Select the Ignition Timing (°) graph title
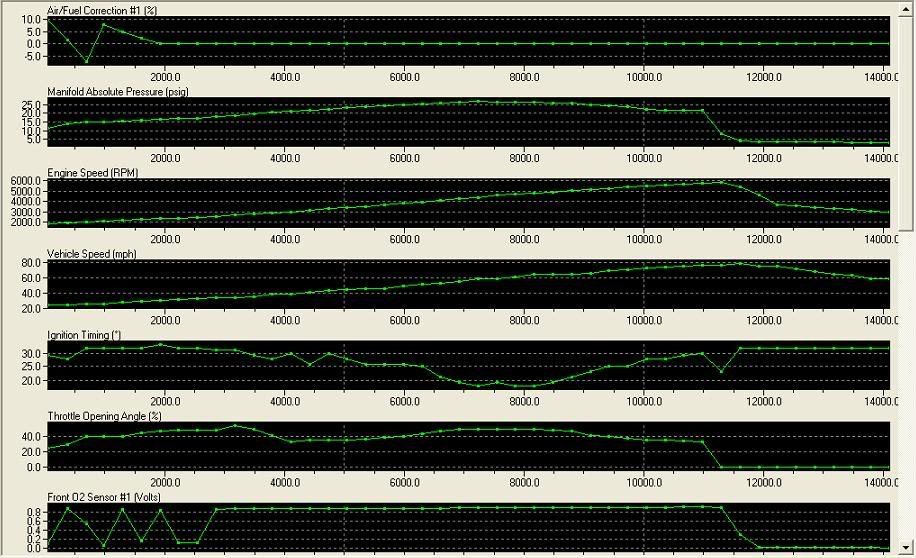916x558 pixels. point(84,335)
